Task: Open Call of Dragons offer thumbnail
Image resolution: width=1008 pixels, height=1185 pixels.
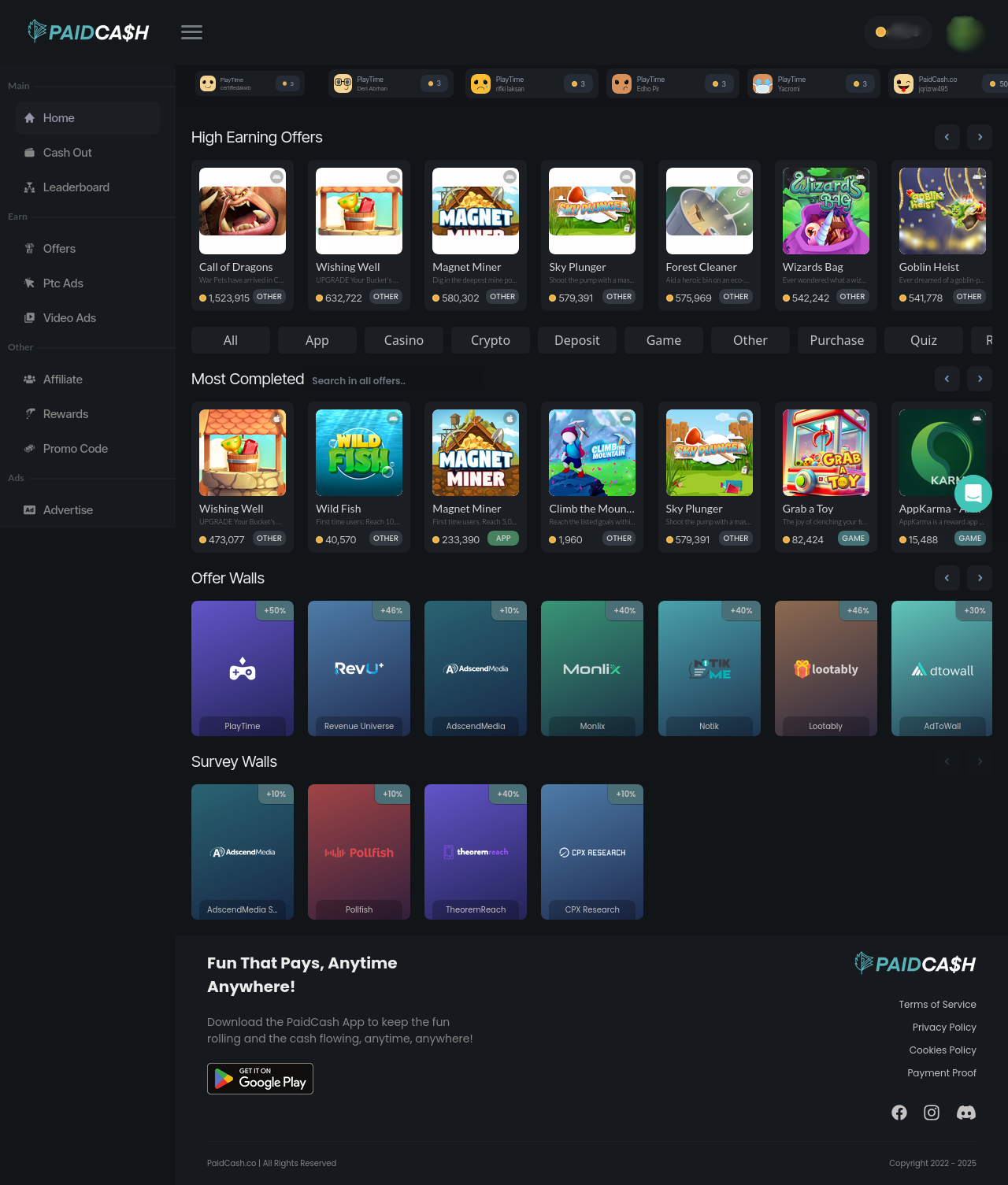Action: (x=243, y=211)
